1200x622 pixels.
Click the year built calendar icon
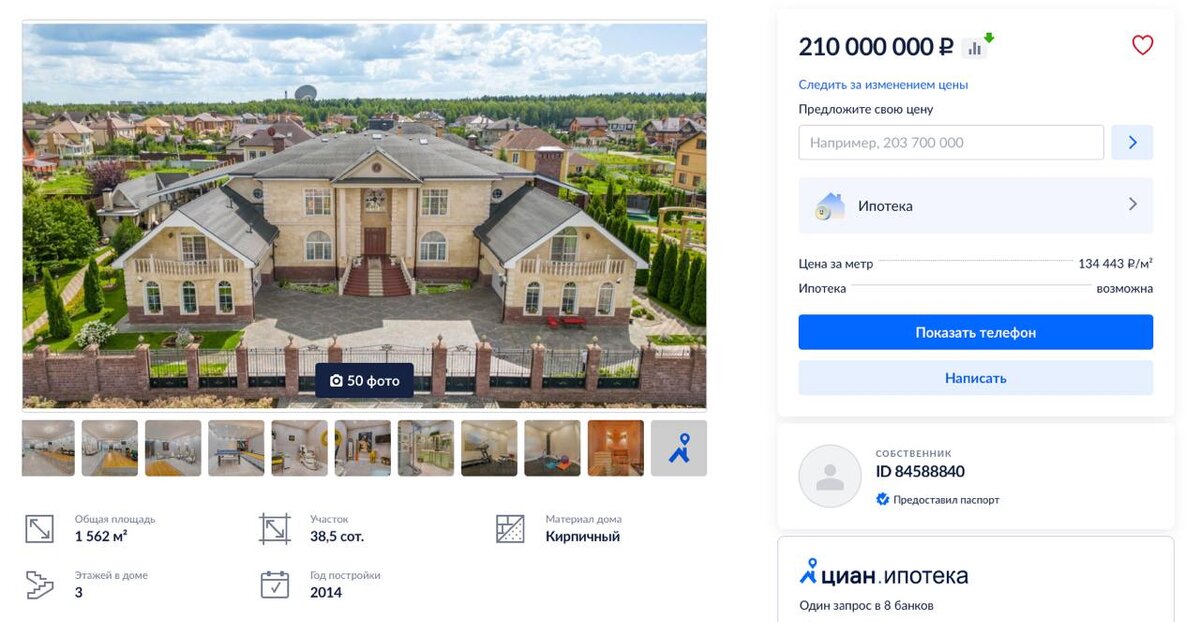point(274,584)
